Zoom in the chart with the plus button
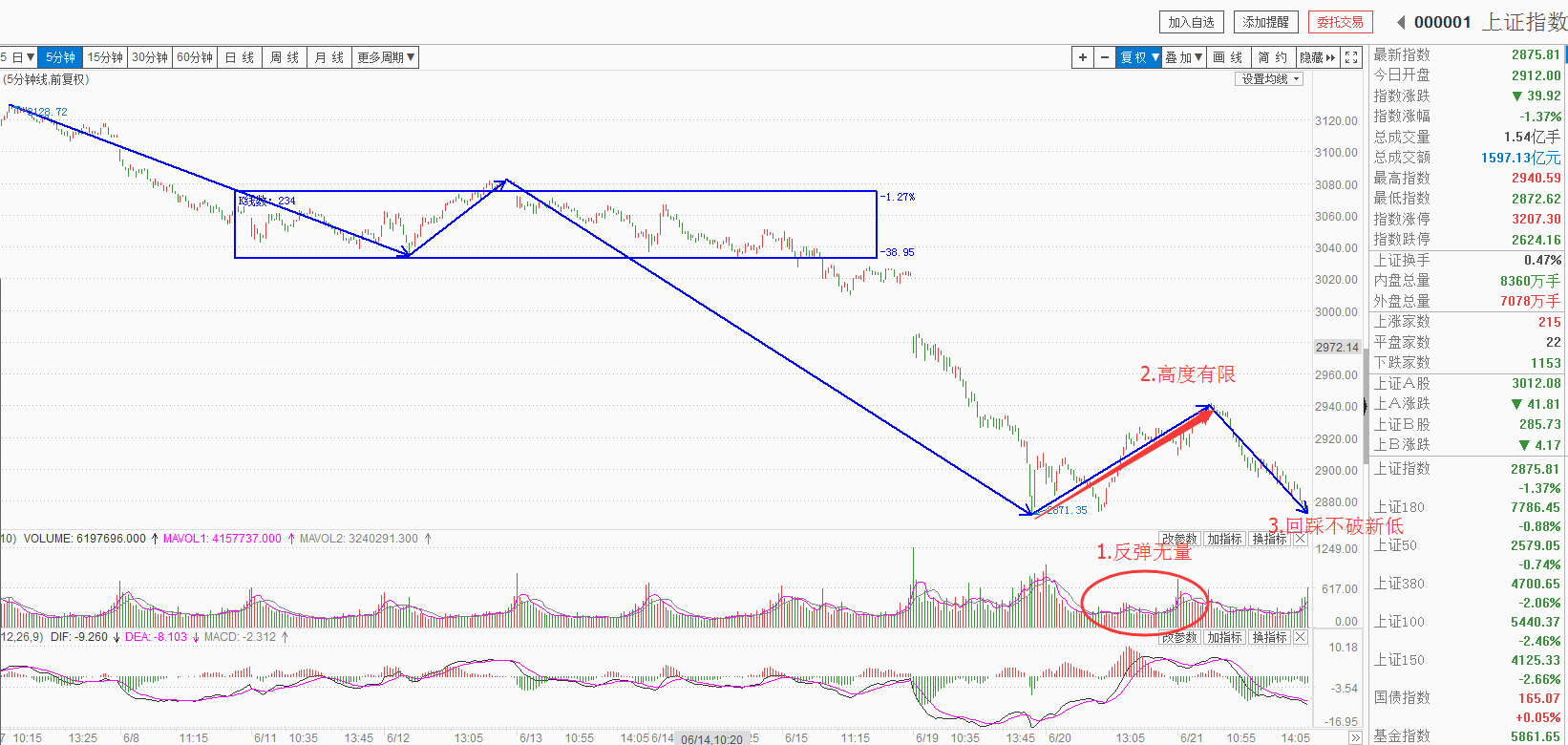The height and width of the screenshot is (745, 1568). point(1082,57)
